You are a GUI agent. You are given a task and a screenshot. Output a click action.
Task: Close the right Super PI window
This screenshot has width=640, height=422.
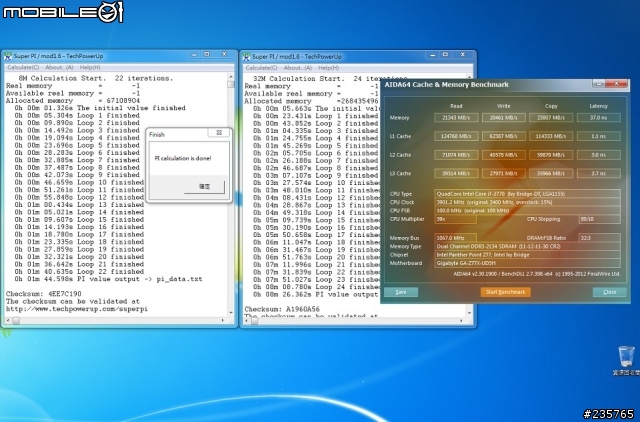pos(463,55)
